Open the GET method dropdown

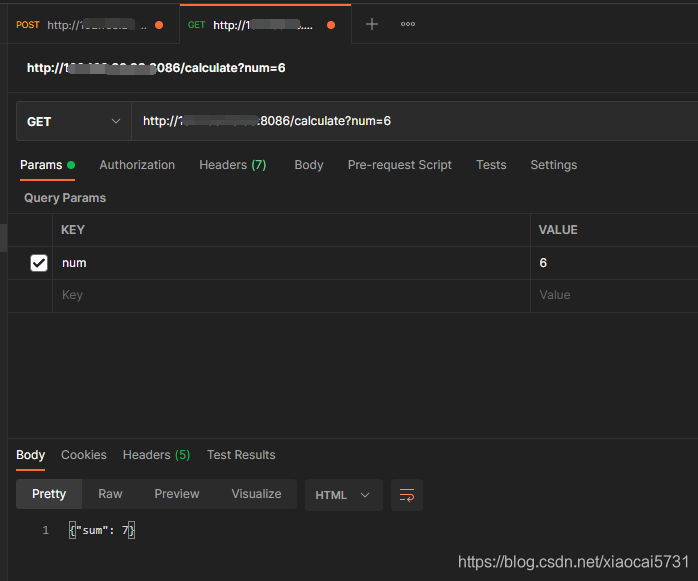tap(74, 121)
